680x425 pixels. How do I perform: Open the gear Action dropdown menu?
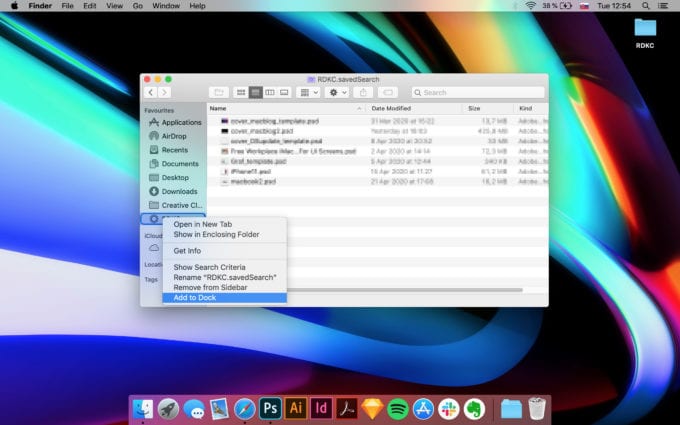(338, 92)
